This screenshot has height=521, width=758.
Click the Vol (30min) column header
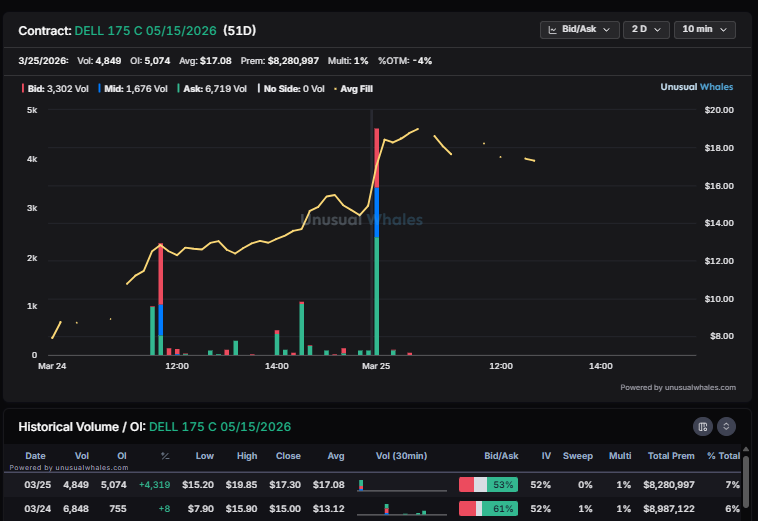click(x=401, y=456)
